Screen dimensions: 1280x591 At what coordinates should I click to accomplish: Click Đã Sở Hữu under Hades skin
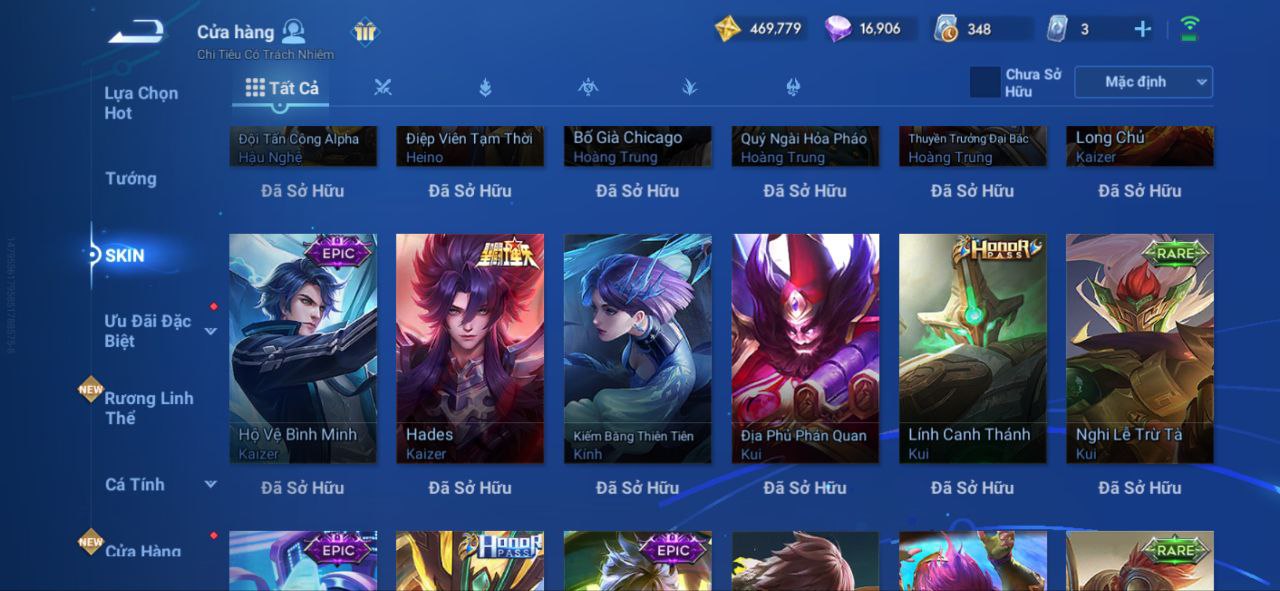point(470,488)
